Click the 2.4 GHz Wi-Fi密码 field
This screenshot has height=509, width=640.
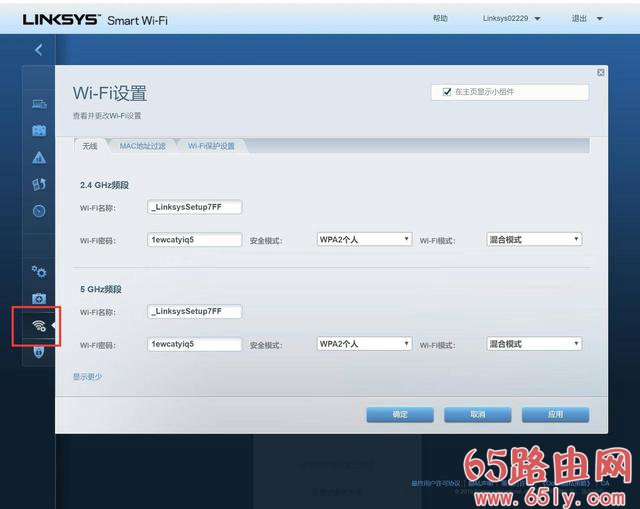pyautogui.click(x=194, y=240)
